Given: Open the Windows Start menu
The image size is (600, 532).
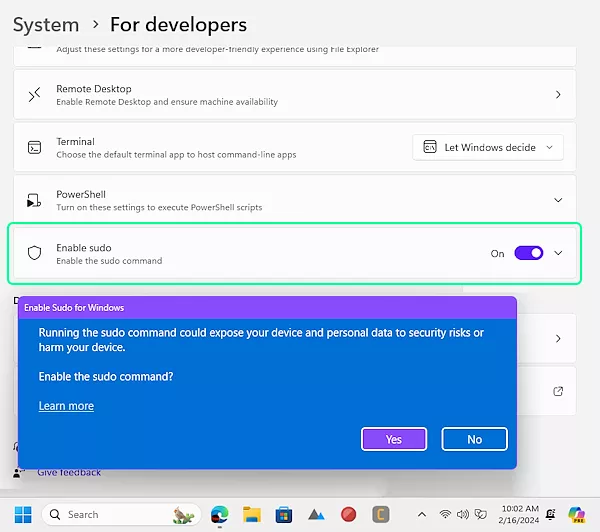Looking at the screenshot, I should click(x=22, y=514).
